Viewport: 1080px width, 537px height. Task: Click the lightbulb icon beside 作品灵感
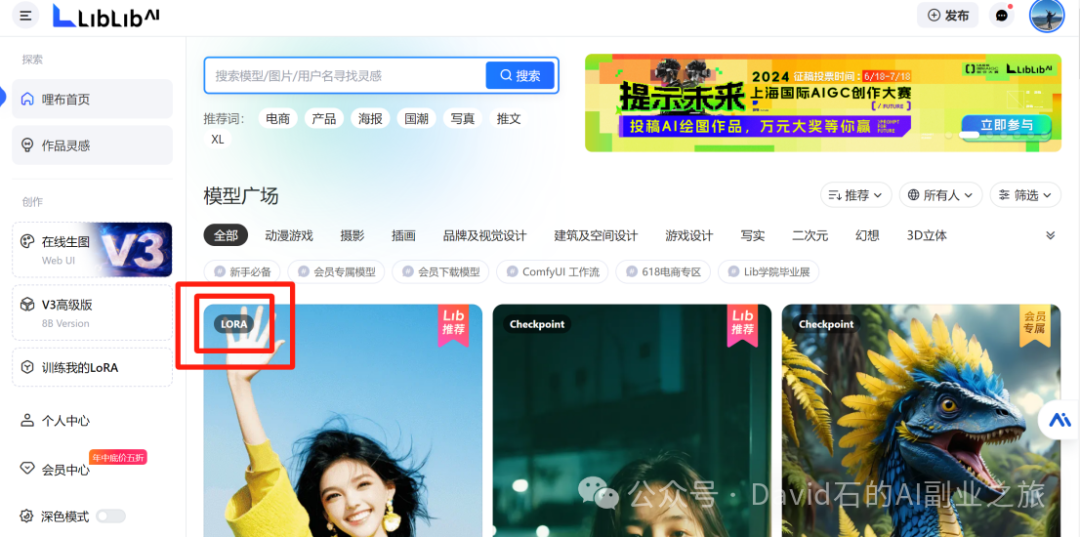(27, 145)
